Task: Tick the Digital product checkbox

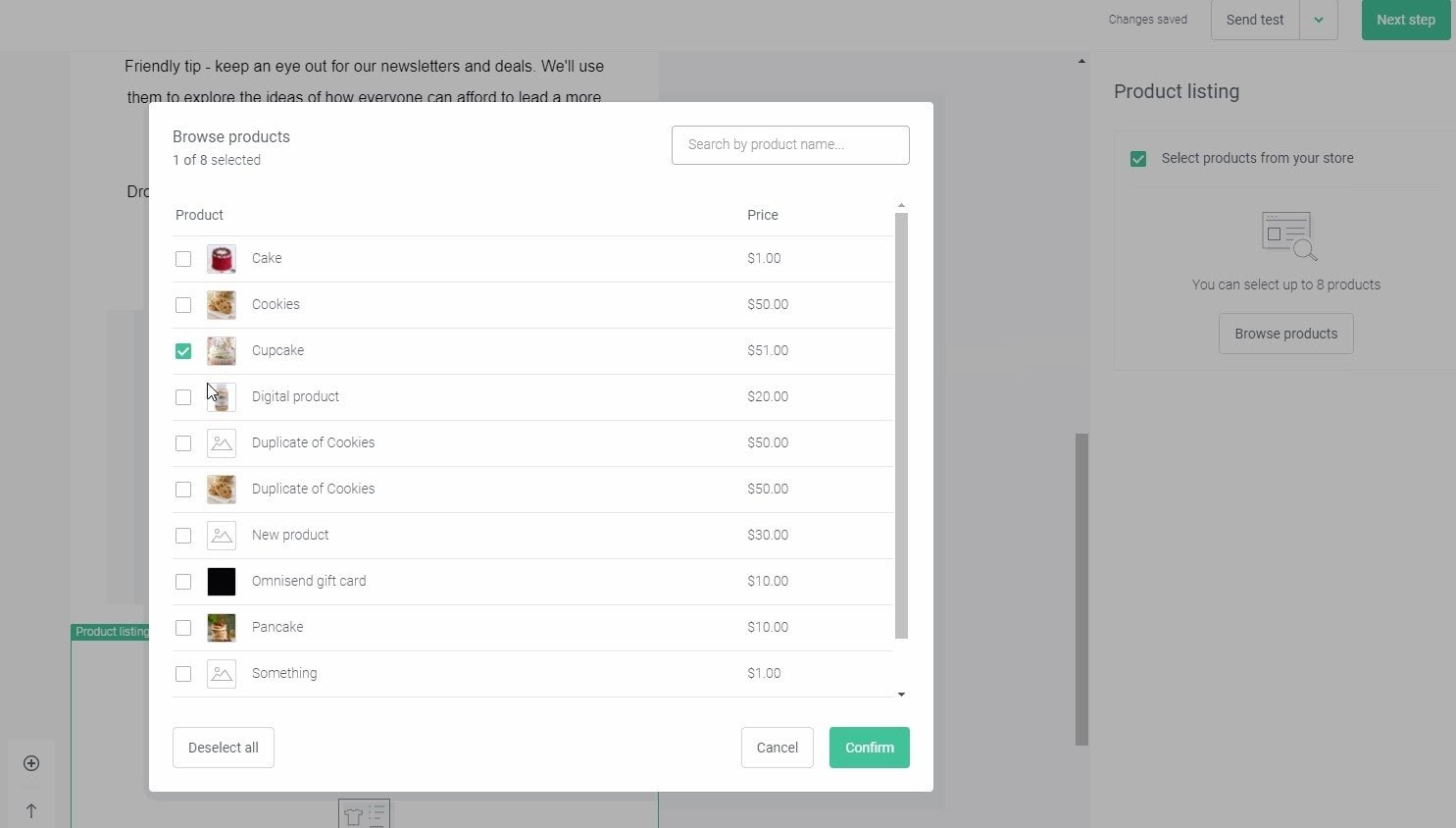Action: pyautogui.click(x=183, y=397)
